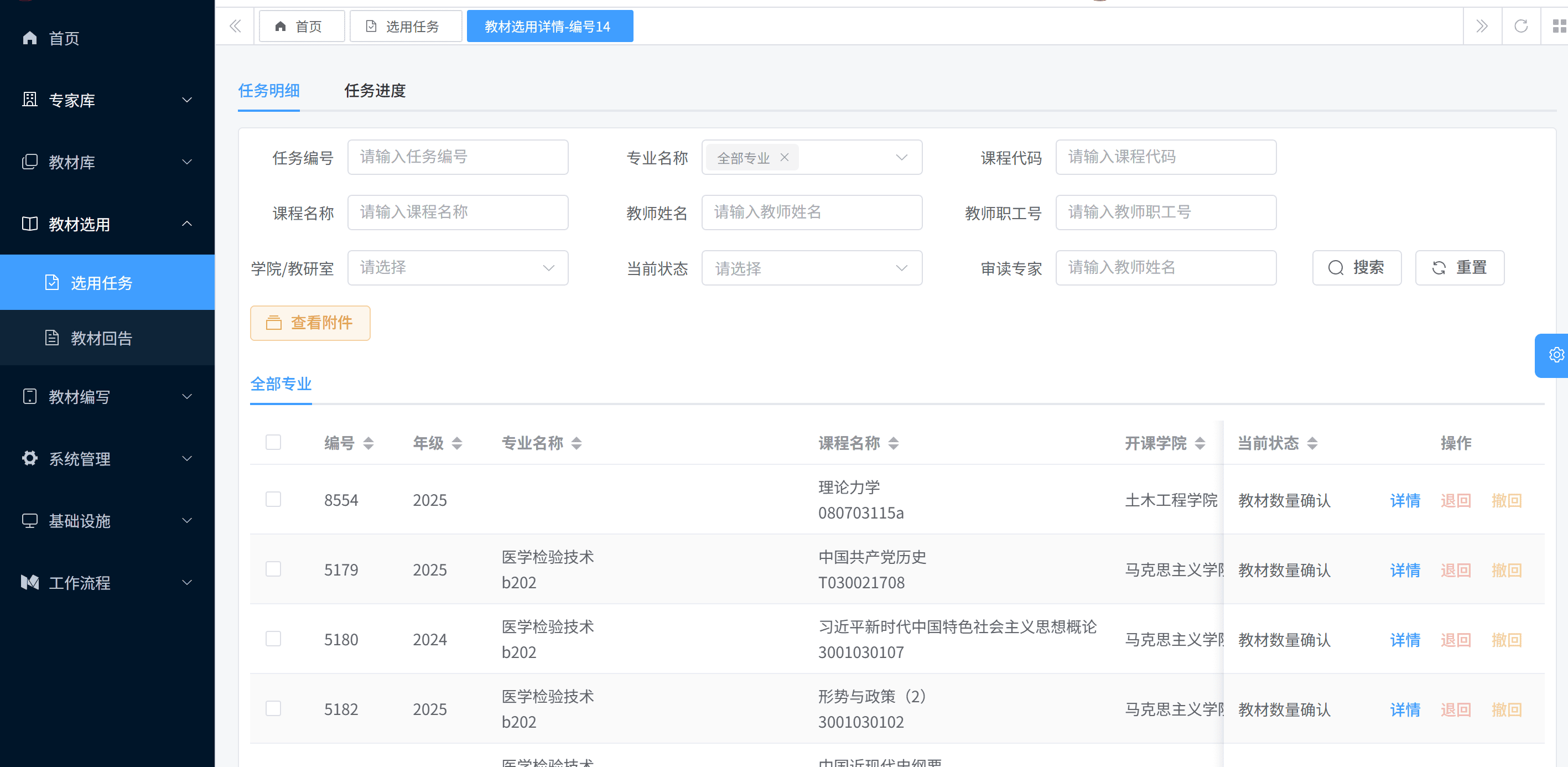This screenshot has width=1568, height=767.
Task: Click 详情 link for row 5179
Action: pyautogui.click(x=1404, y=570)
